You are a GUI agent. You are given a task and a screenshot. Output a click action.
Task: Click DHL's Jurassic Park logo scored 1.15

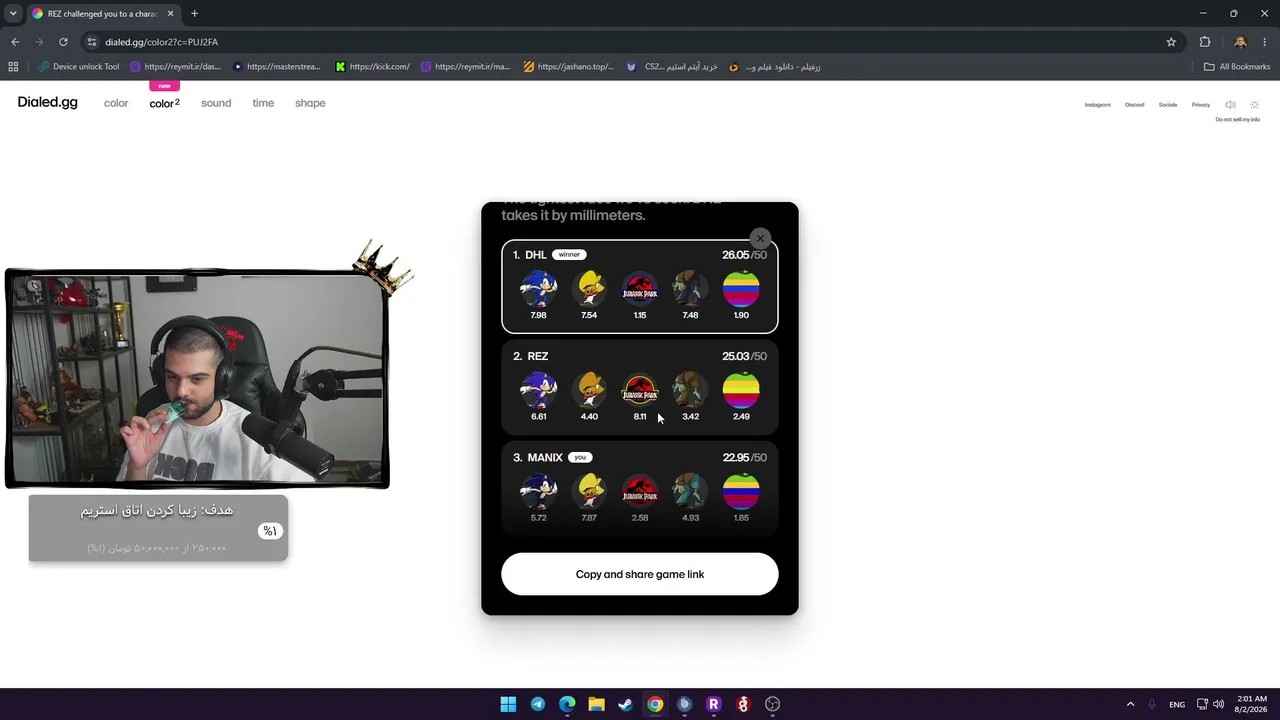(x=640, y=289)
